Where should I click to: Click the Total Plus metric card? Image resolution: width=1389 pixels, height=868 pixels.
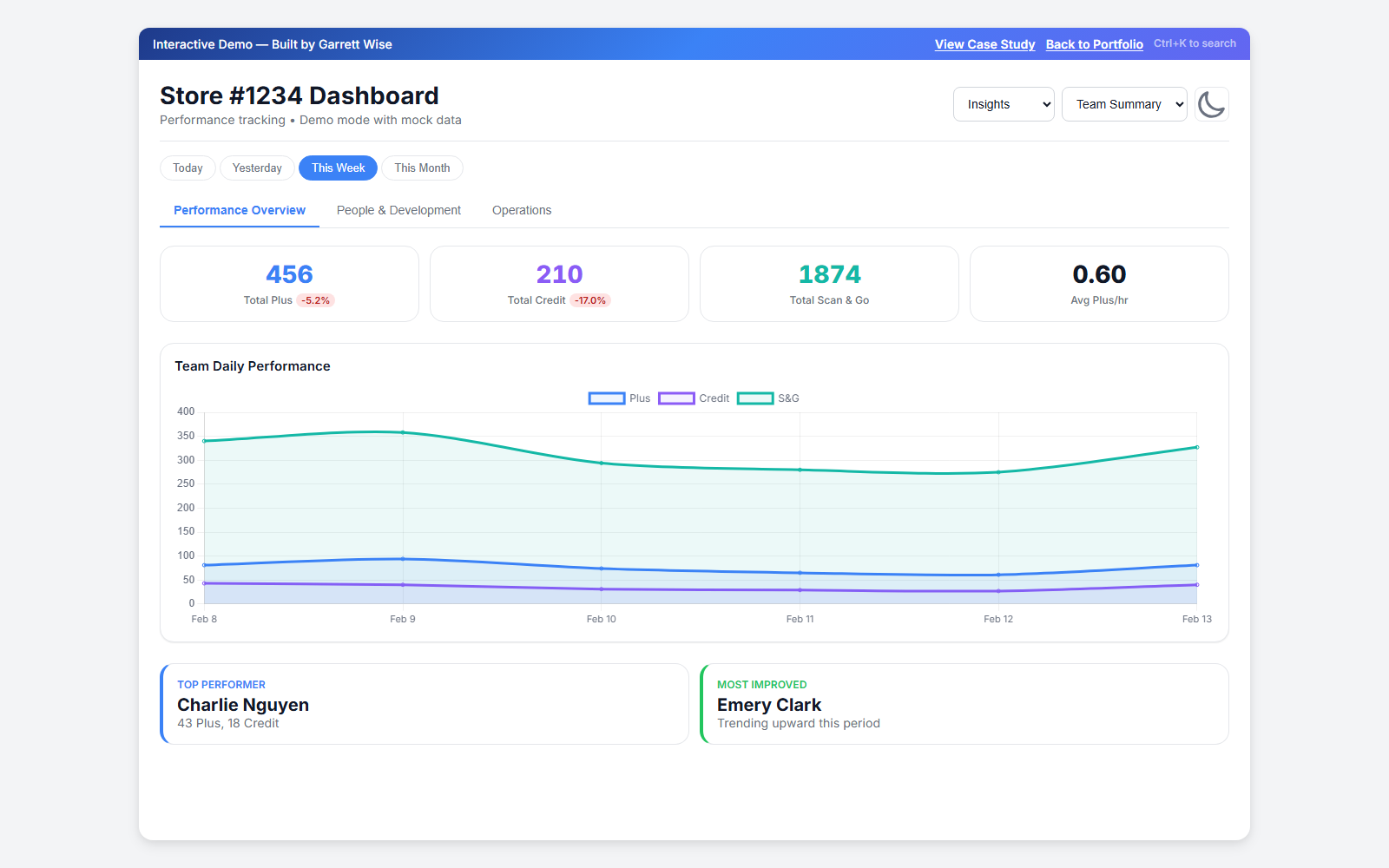click(289, 284)
